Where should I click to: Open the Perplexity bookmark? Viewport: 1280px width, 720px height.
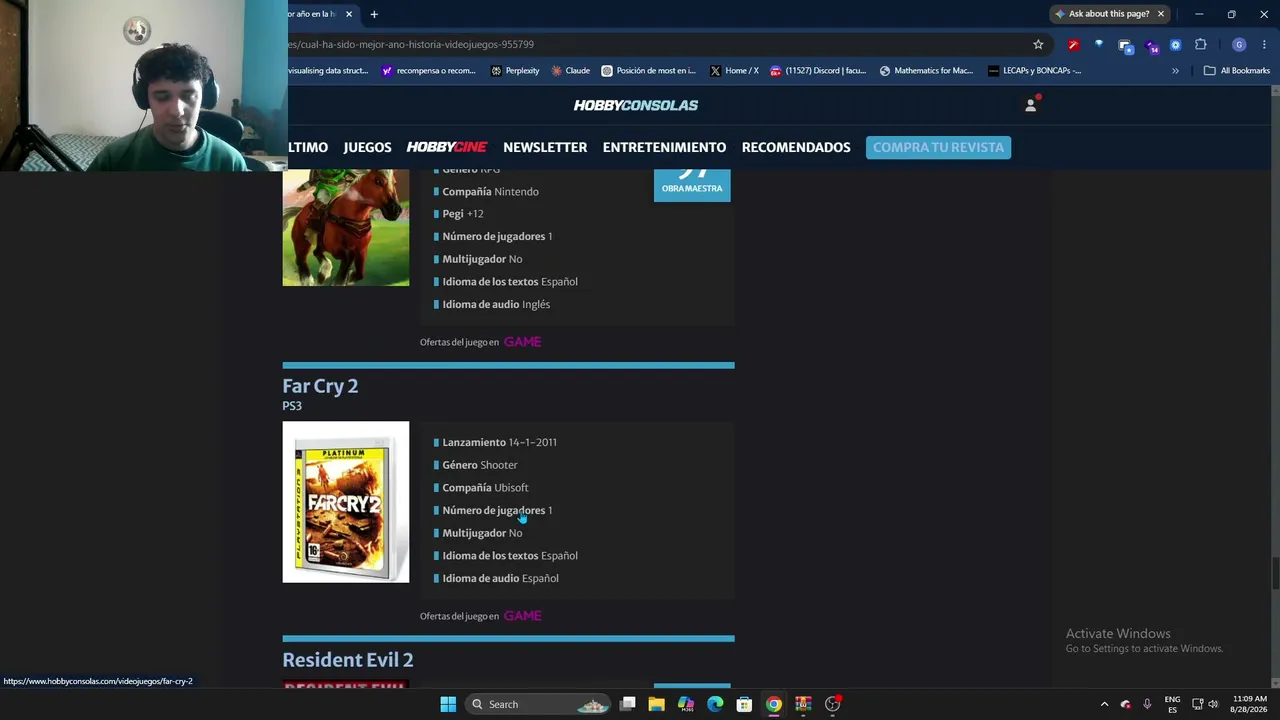click(515, 71)
